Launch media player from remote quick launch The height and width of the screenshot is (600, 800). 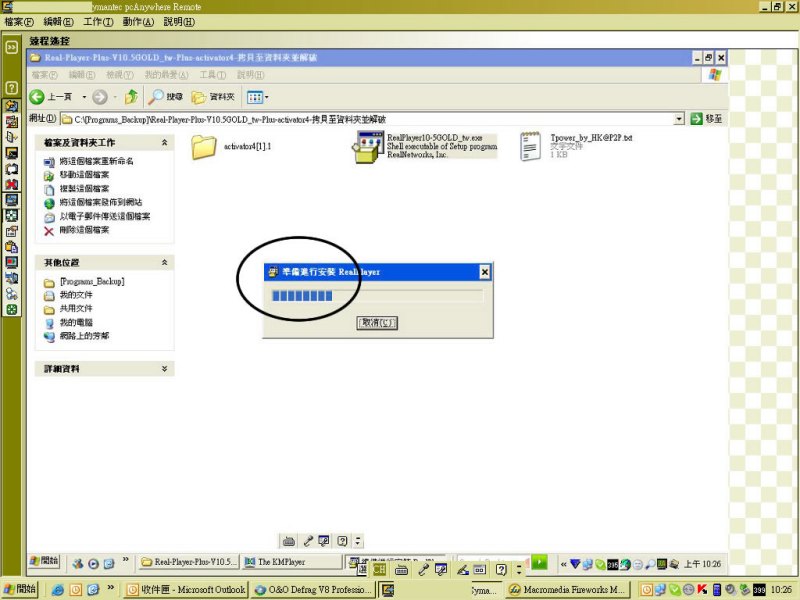coord(93,564)
